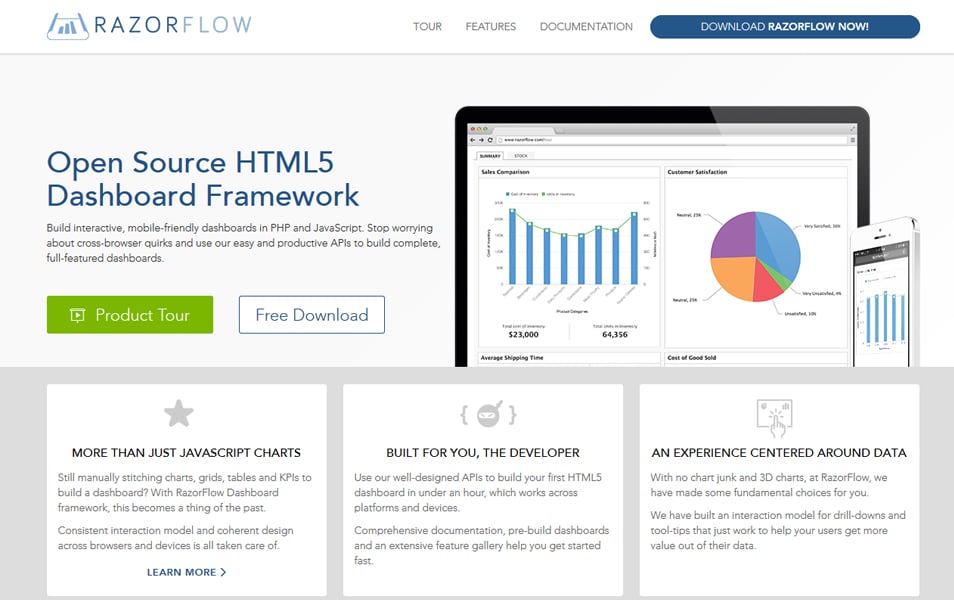The width and height of the screenshot is (954, 600).
Task: Click the RazorFlow logo icon
Action: (67, 26)
